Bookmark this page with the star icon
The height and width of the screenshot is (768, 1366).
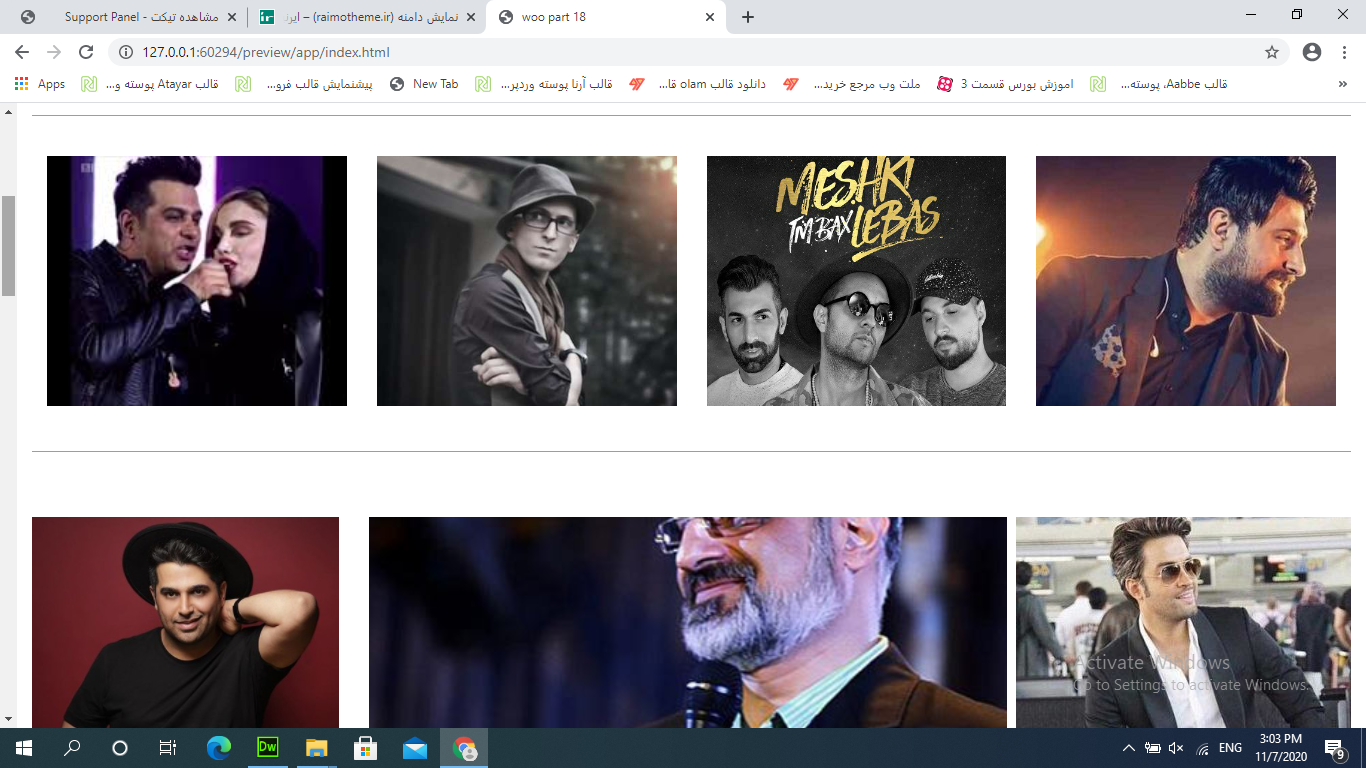click(1272, 52)
